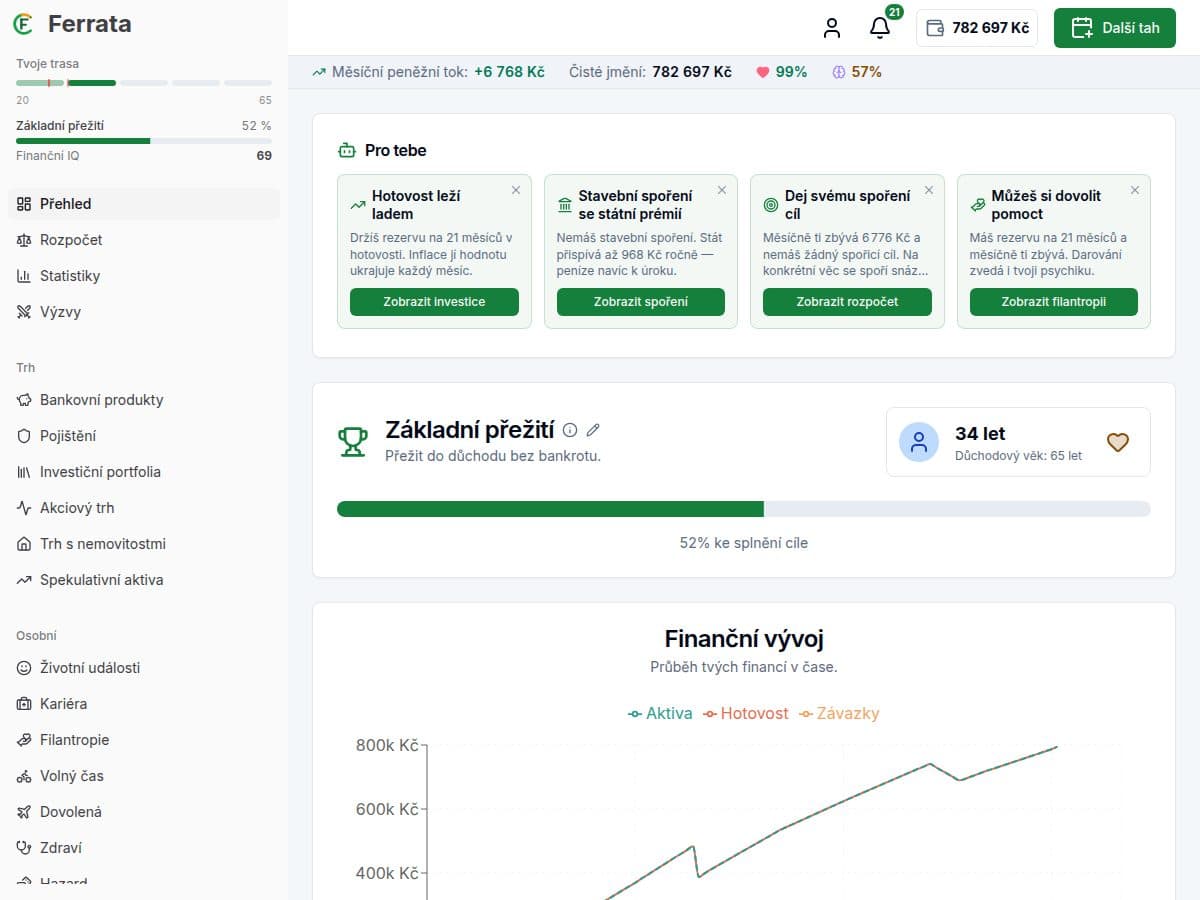The width and height of the screenshot is (1200, 900).
Task: Click the Kariéra briefcase icon
Action: pyautogui.click(x=24, y=704)
